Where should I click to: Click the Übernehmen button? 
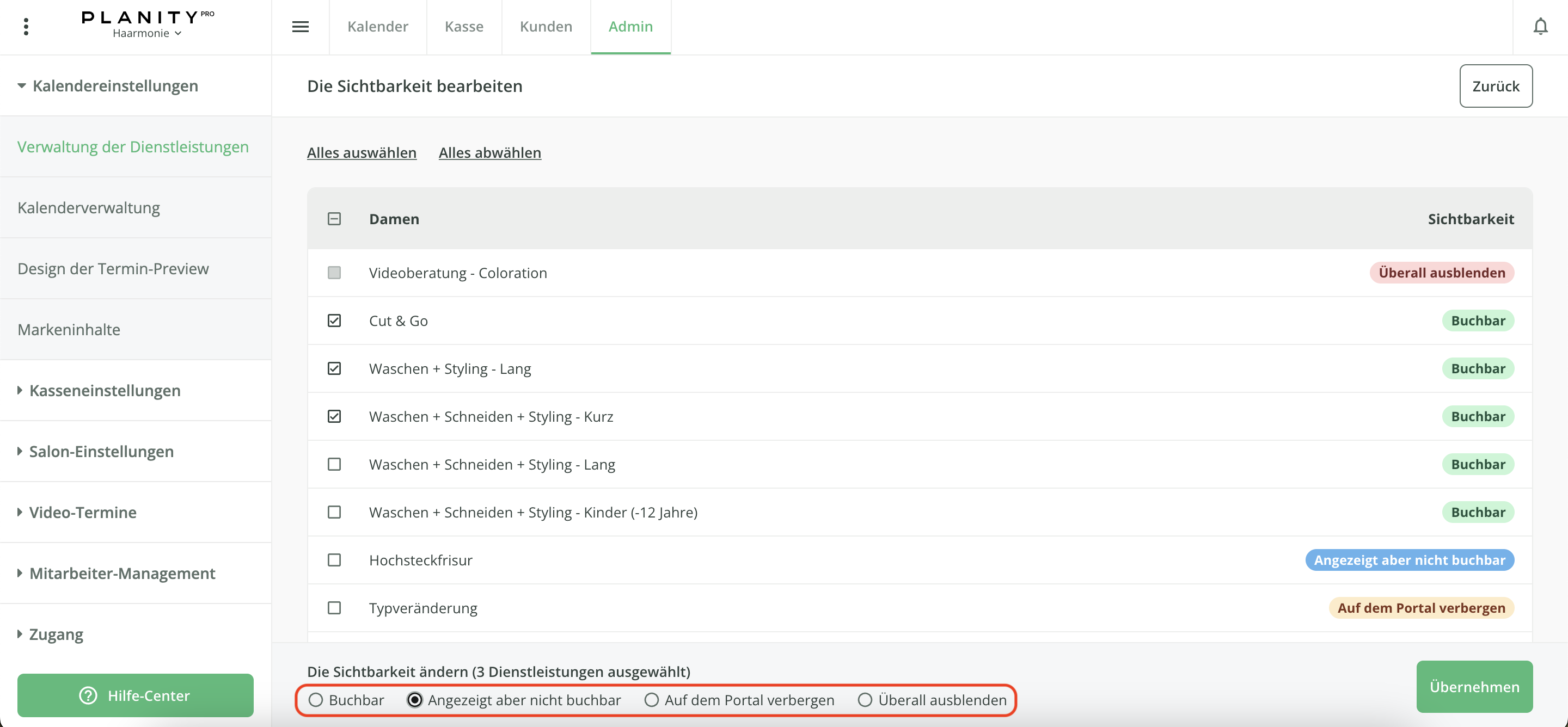tap(1474, 687)
